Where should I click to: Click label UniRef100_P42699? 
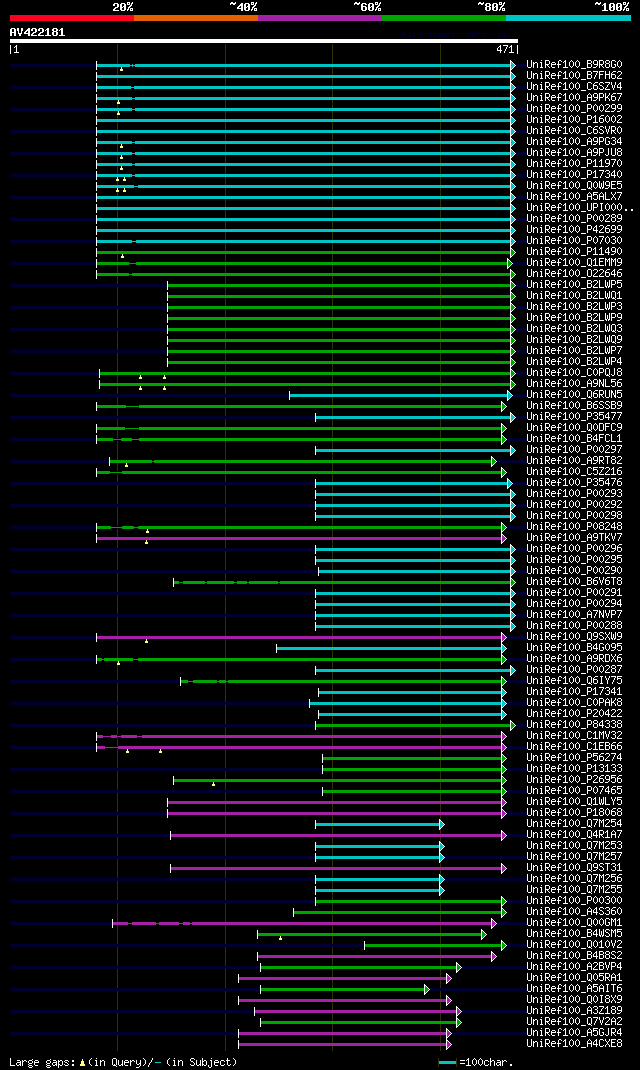pyautogui.click(x=574, y=229)
